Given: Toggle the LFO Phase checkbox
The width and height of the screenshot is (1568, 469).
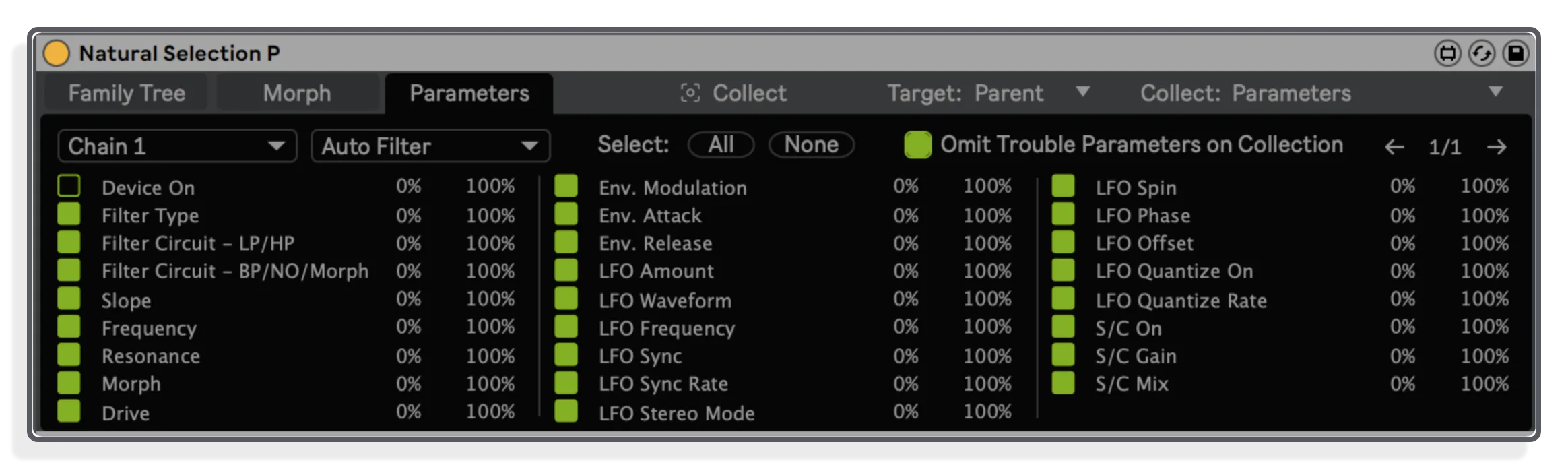Looking at the screenshot, I should pyautogui.click(x=1063, y=214).
